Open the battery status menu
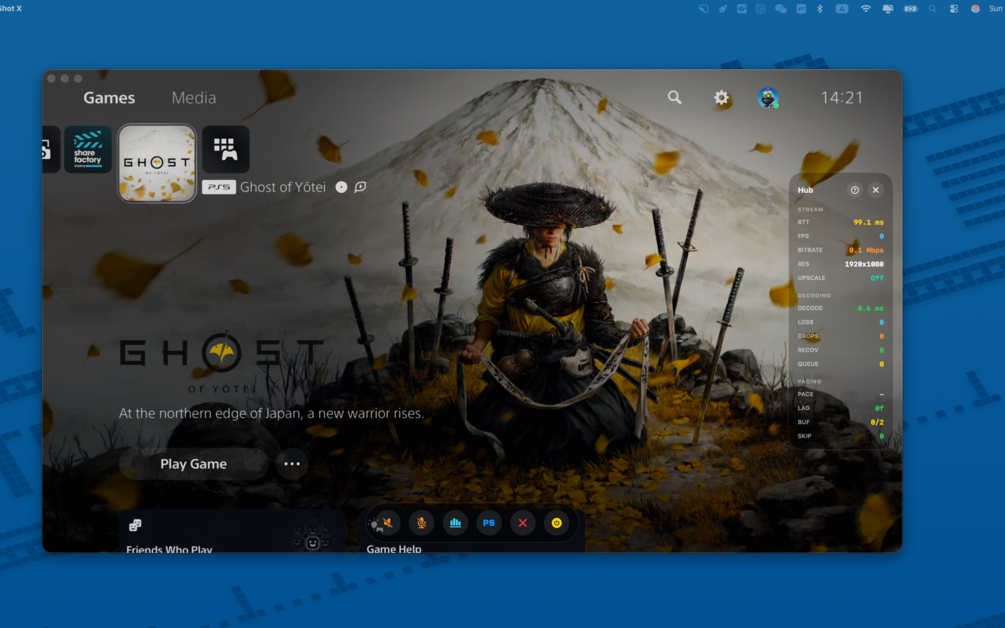 pyautogui.click(x=911, y=9)
